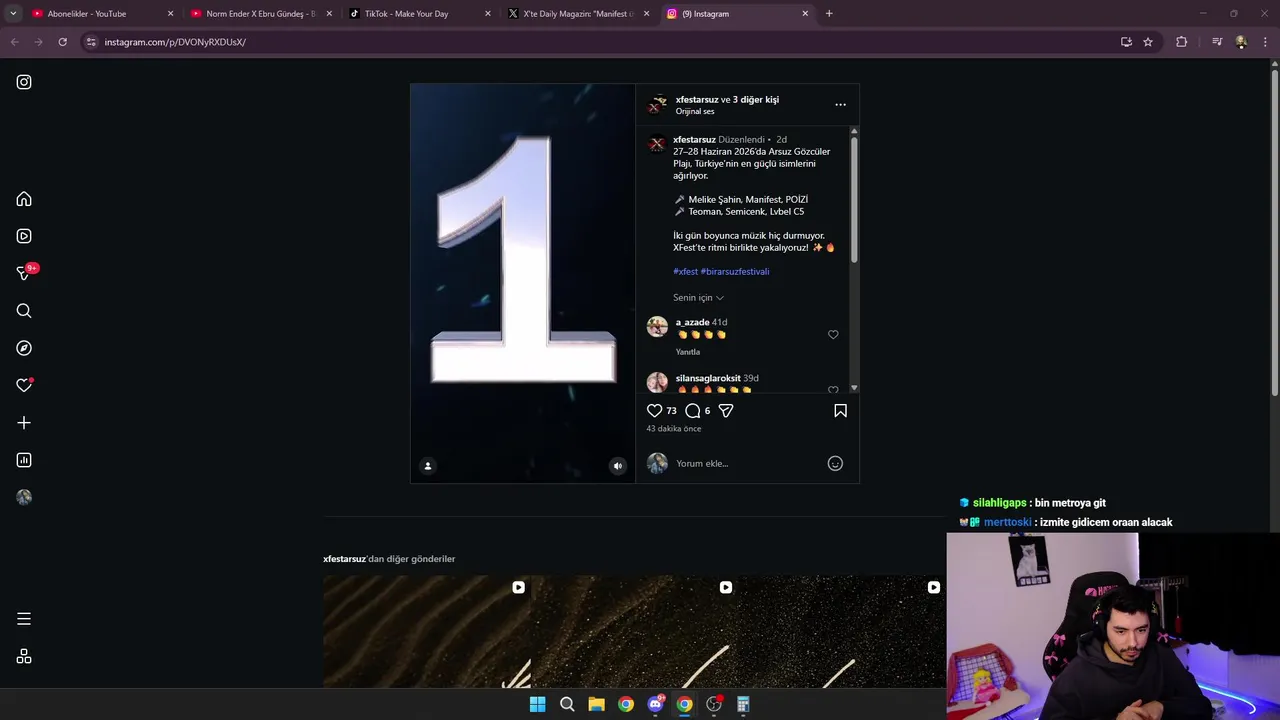1280x720 pixels.
Task: Open Chrome extensions puzzle icon
Action: (x=1182, y=42)
